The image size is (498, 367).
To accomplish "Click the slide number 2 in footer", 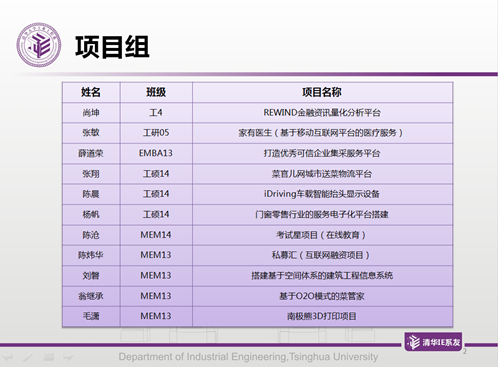I will click(x=465, y=351).
